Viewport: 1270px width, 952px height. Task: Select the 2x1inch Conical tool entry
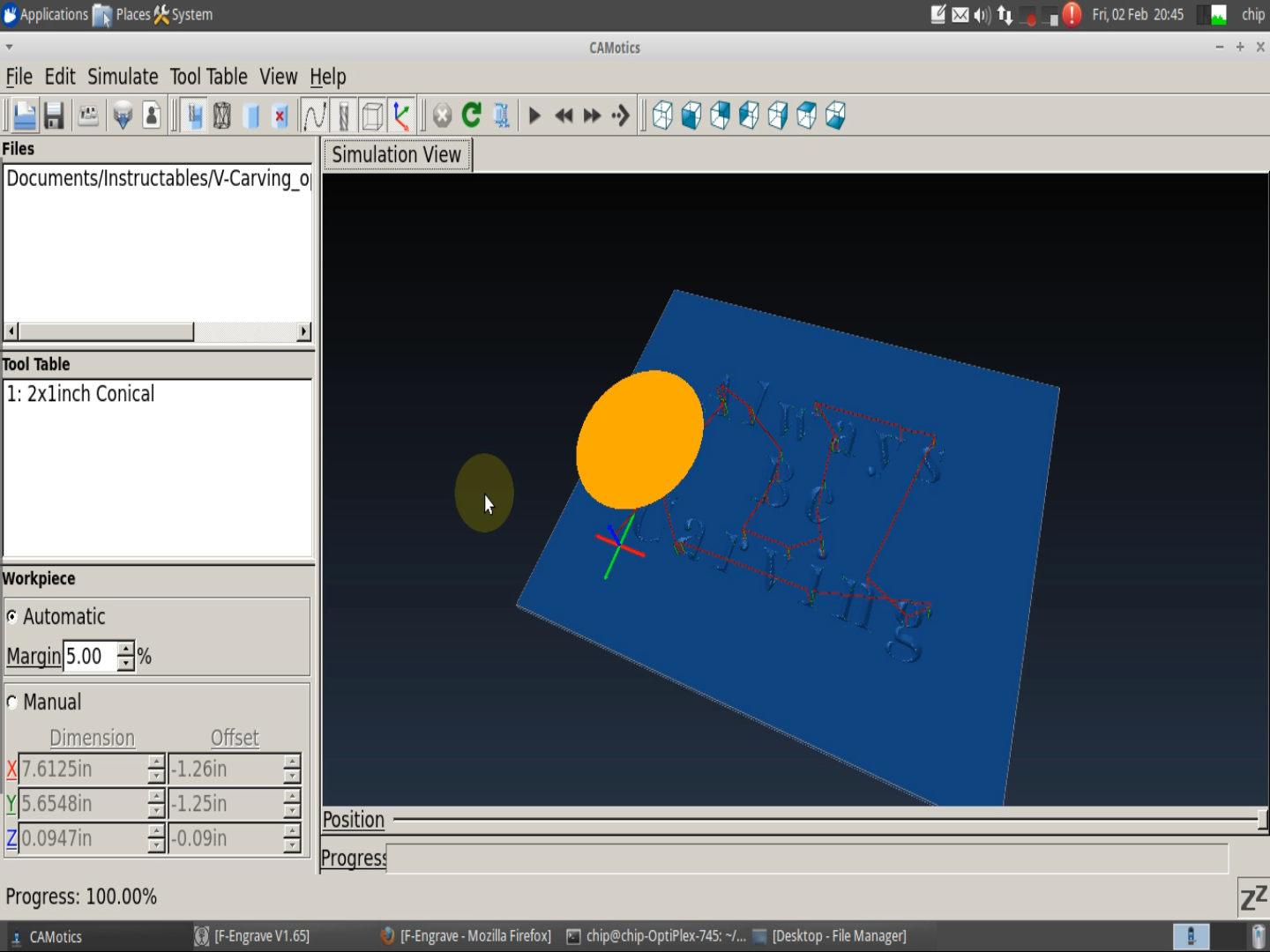coord(80,393)
